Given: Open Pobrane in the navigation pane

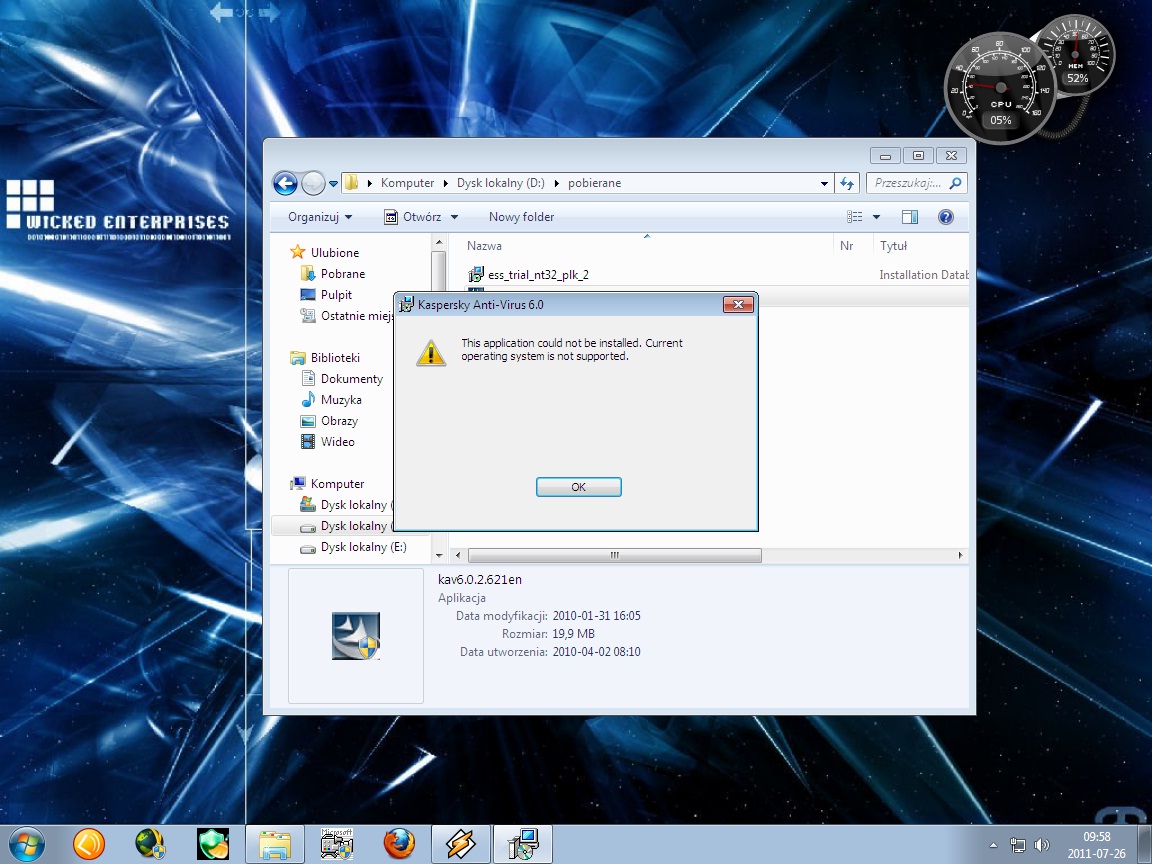Looking at the screenshot, I should tap(342, 274).
